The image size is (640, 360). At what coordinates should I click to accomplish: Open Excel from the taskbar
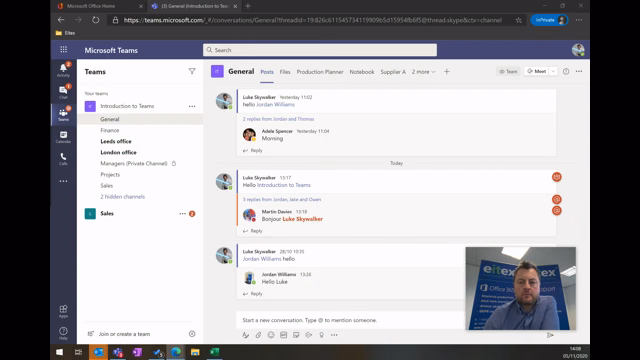pyautogui.click(x=215, y=352)
